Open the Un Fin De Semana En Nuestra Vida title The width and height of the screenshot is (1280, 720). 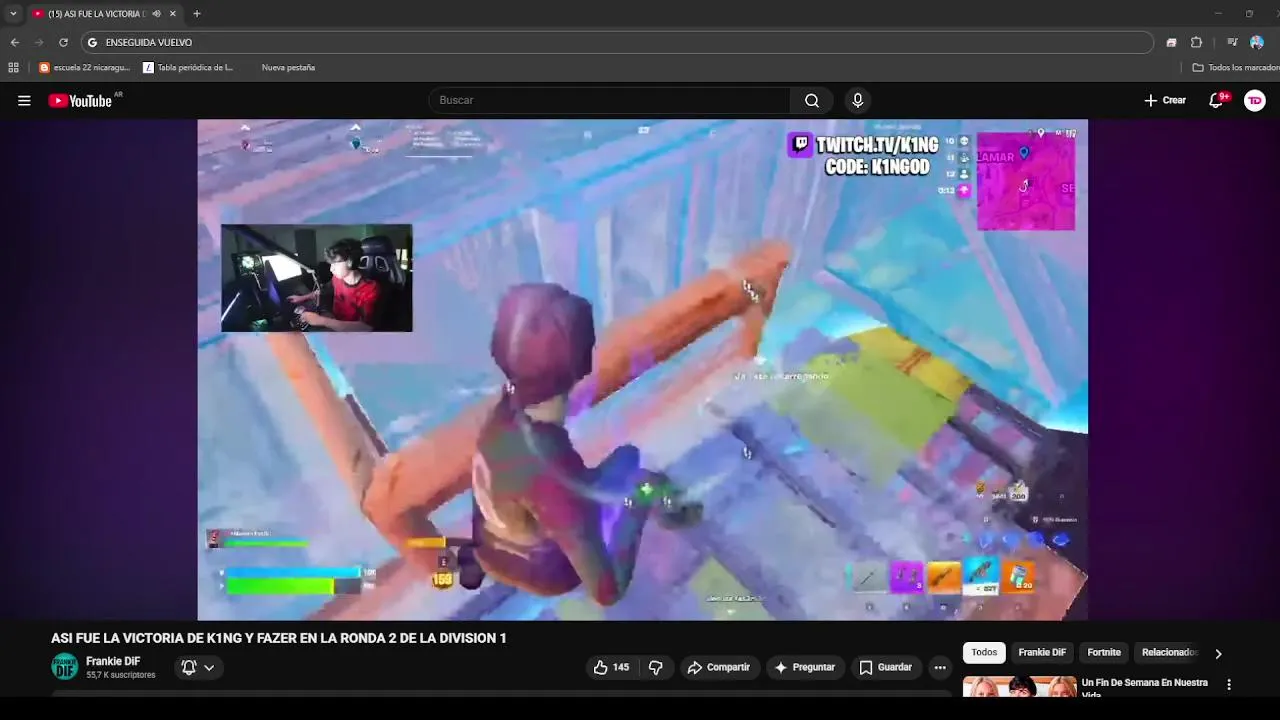[x=1145, y=688]
